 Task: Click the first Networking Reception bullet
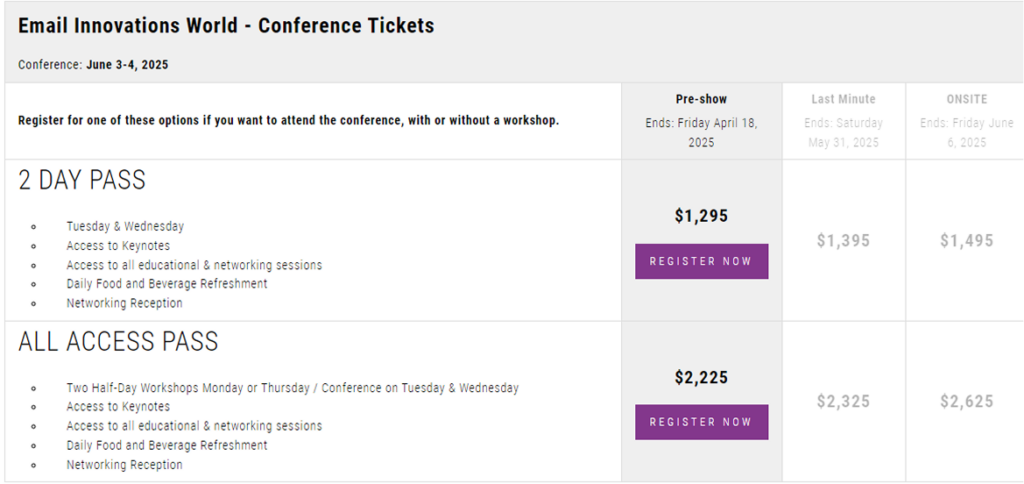click(124, 303)
